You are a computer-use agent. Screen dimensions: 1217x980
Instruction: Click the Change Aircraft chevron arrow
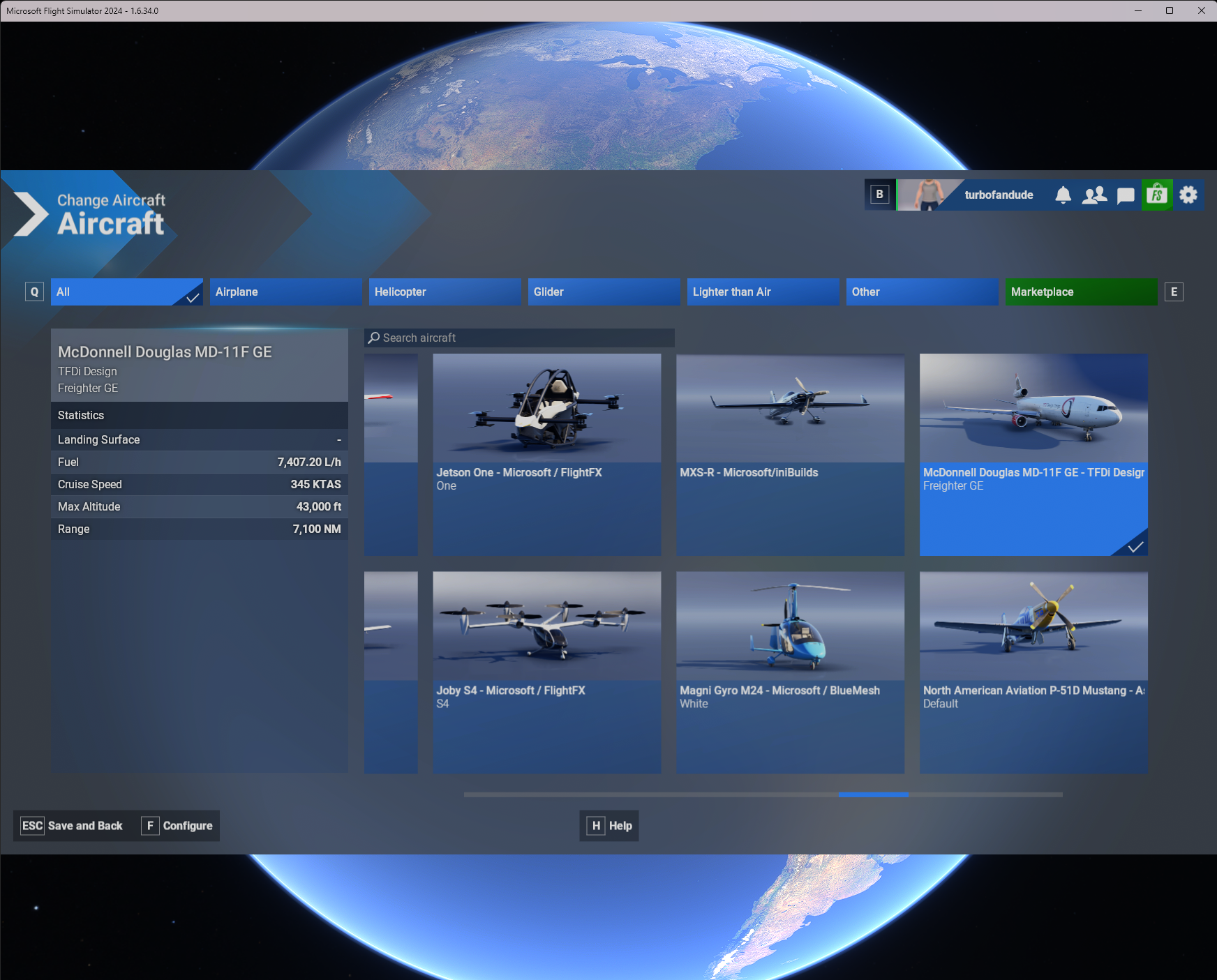(30, 214)
